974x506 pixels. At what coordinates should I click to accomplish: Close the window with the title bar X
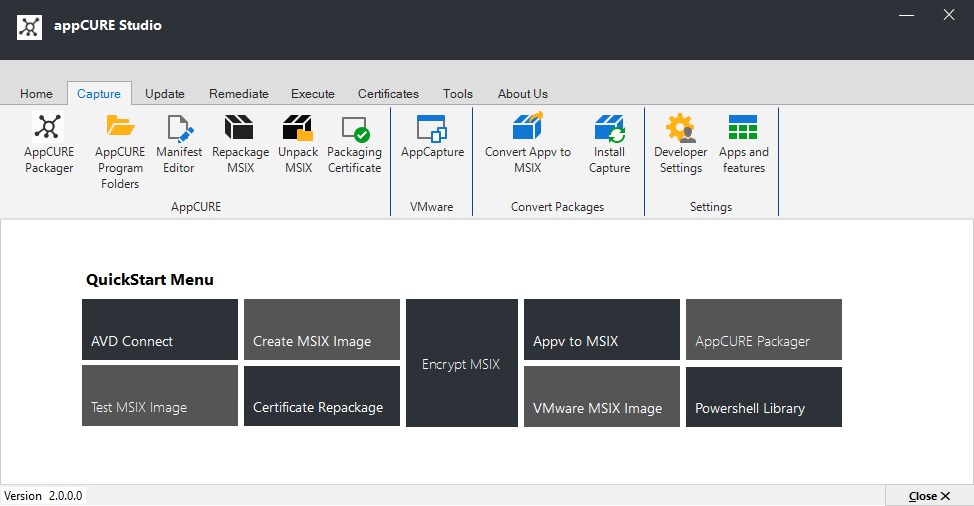click(x=949, y=15)
